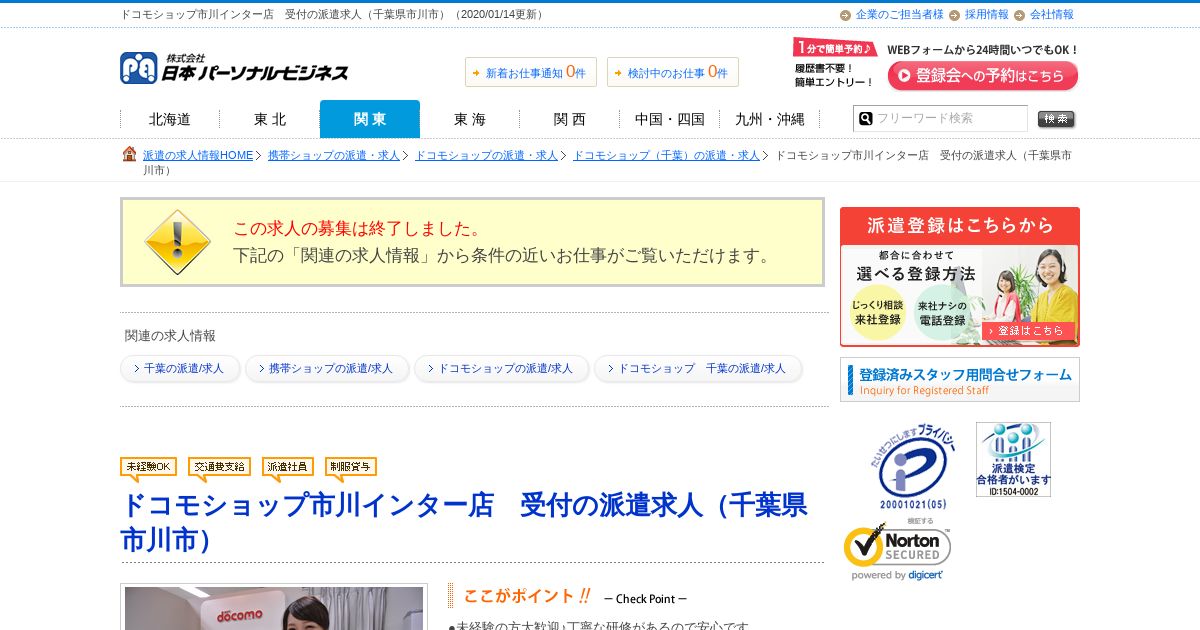Image resolution: width=1200 pixels, height=630 pixels.
Task: Click bullet icon beside 採用情報
Action: (x=955, y=15)
